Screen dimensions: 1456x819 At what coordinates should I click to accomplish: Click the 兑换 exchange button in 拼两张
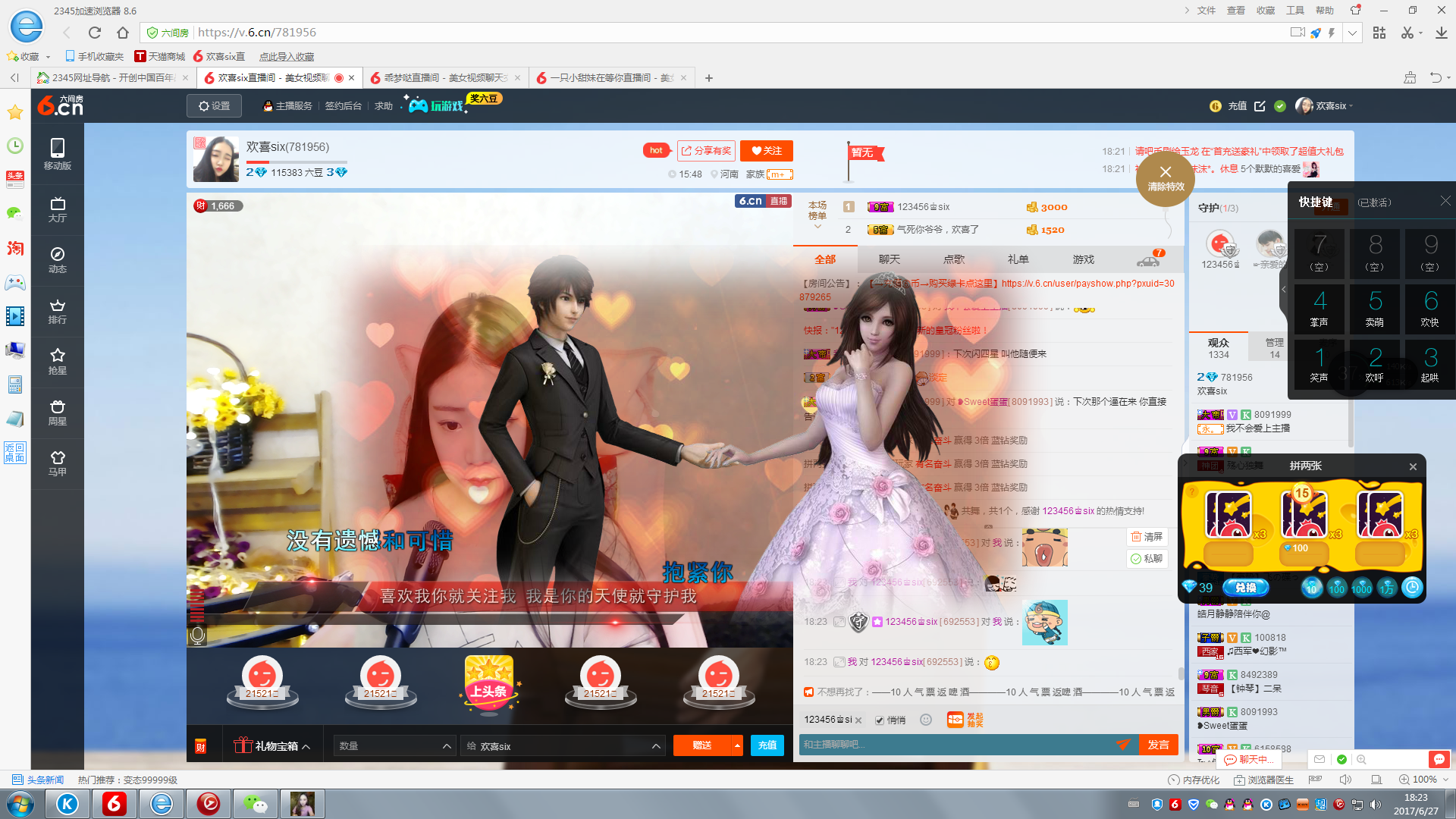tap(1246, 587)
